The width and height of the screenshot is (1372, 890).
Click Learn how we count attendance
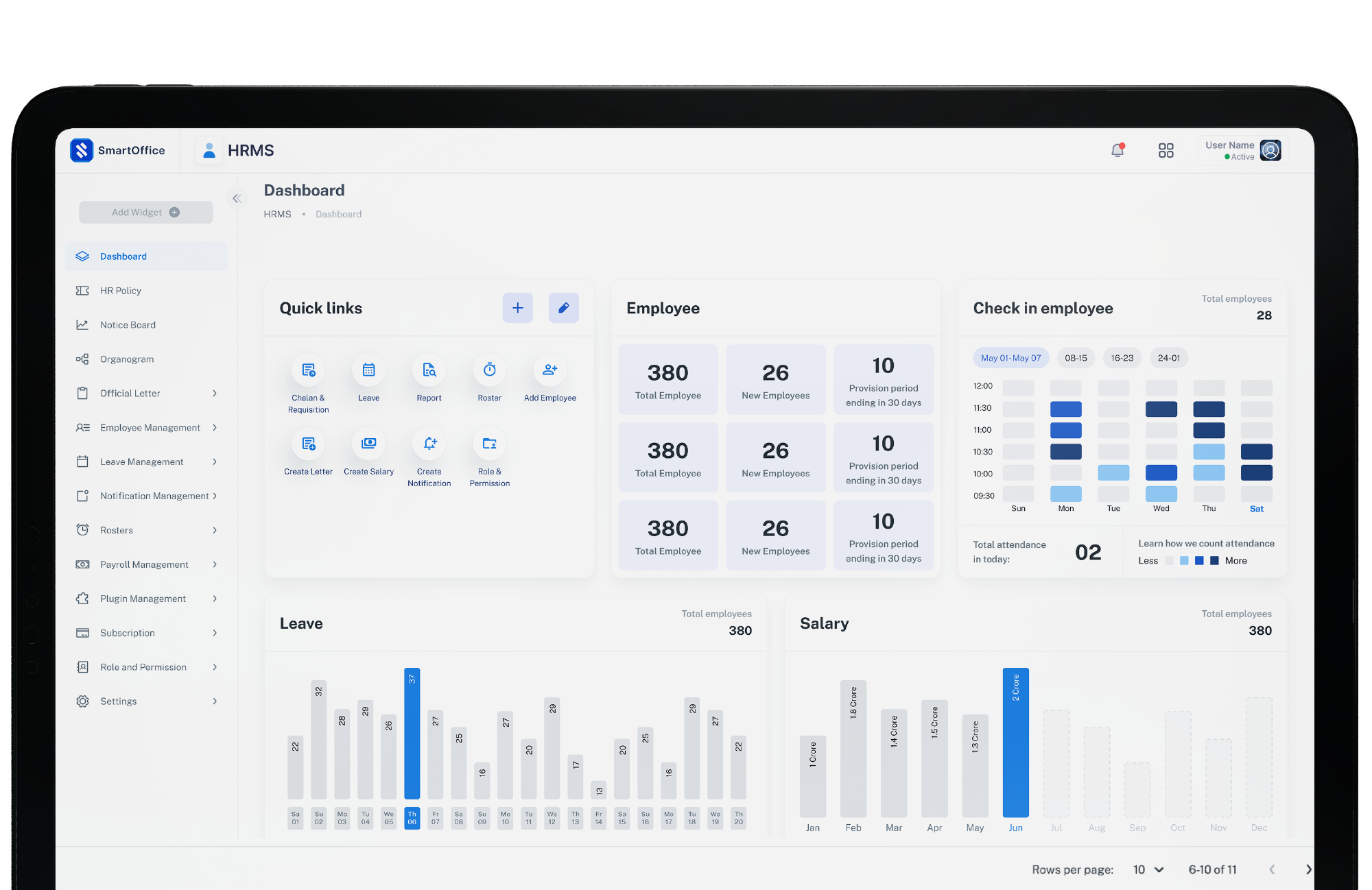coord(1207,543)
